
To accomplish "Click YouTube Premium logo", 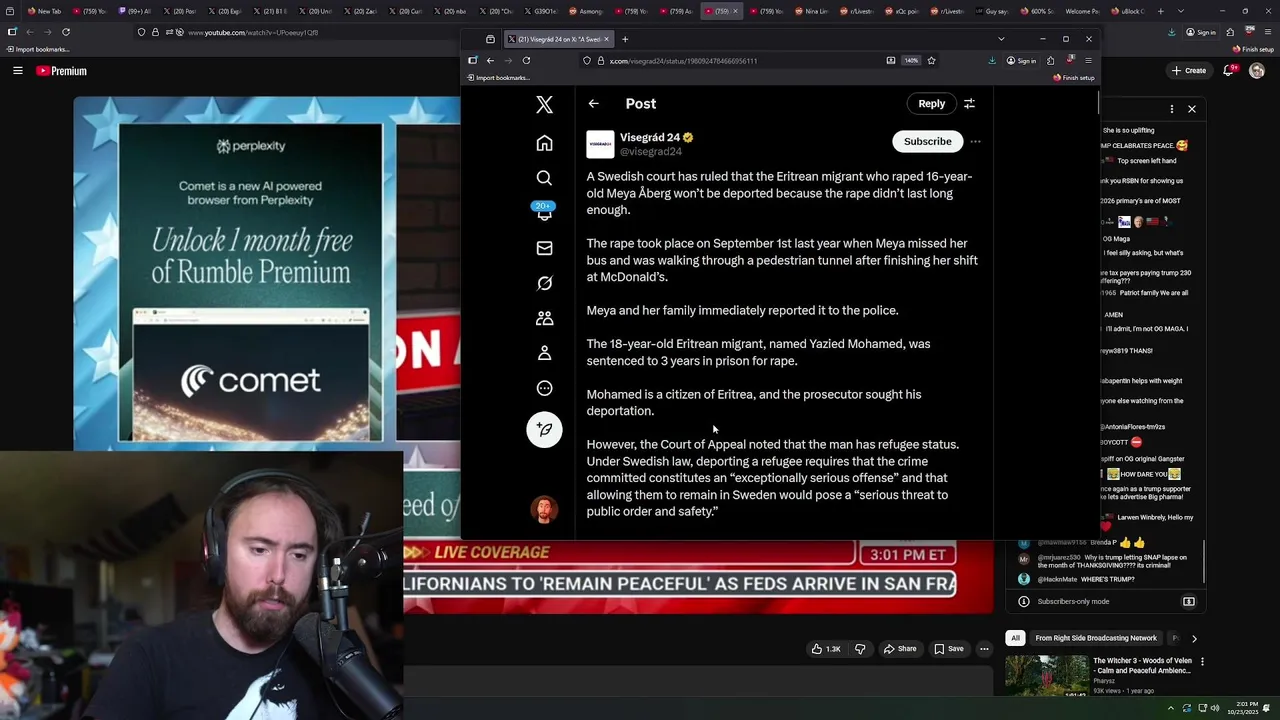I will pos(62,71).
